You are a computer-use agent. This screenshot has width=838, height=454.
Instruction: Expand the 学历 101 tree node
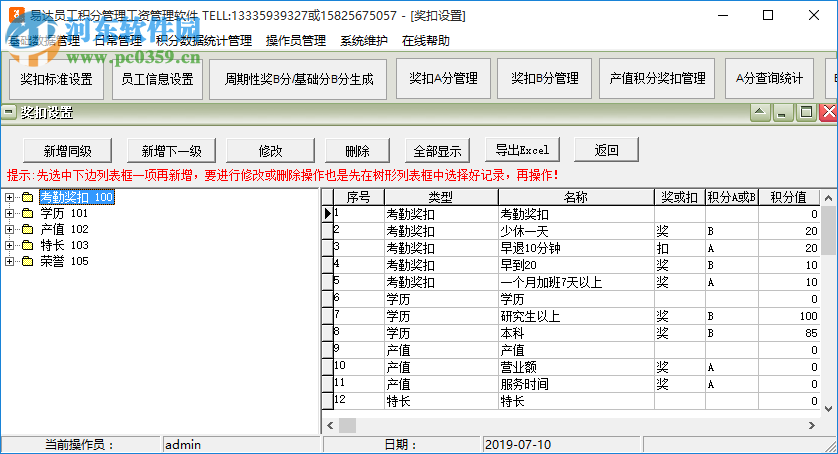9,213
